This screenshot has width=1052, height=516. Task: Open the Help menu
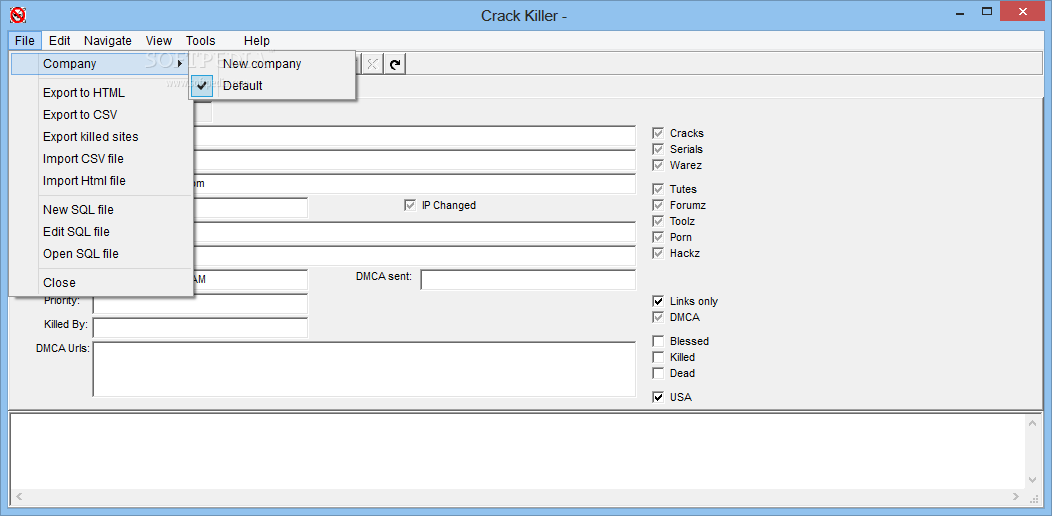[257, 40]
